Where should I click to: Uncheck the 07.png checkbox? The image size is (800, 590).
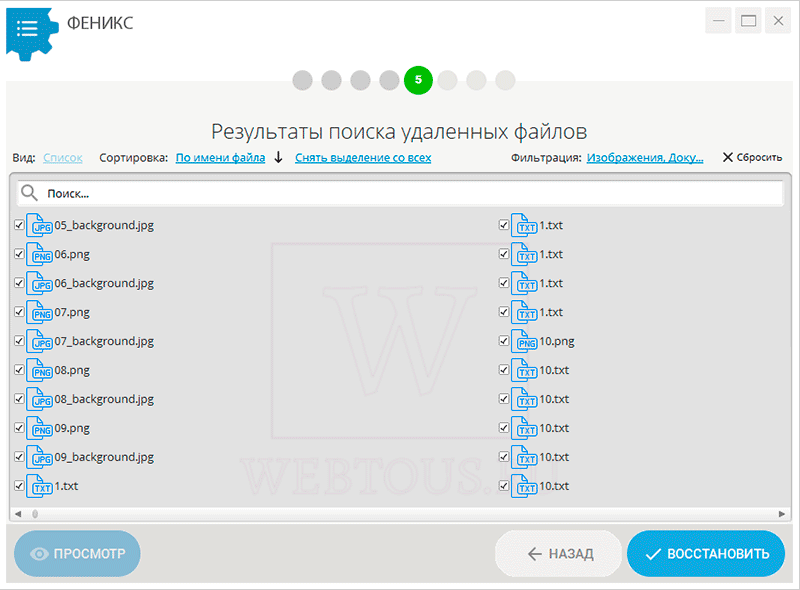coord(19,312)
